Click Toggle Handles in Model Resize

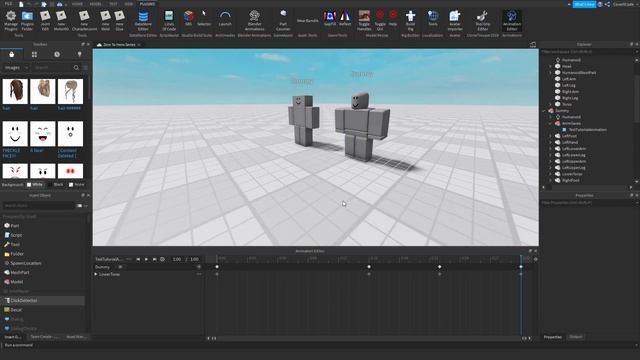(x=364, y=20)
